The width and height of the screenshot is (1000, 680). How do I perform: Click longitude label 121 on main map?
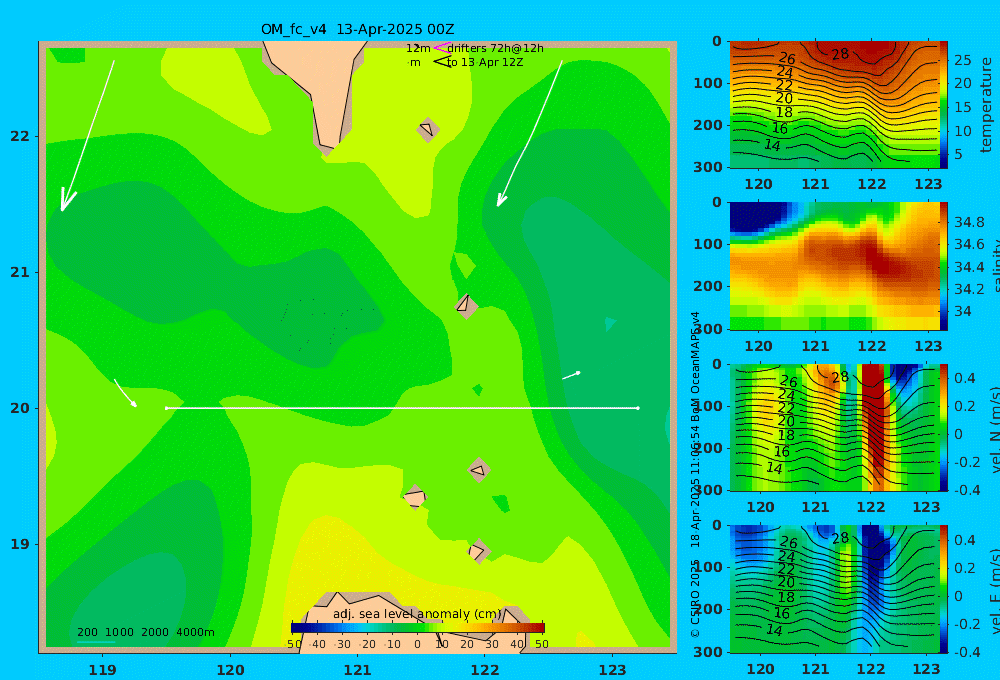click(x=358, y=670)
